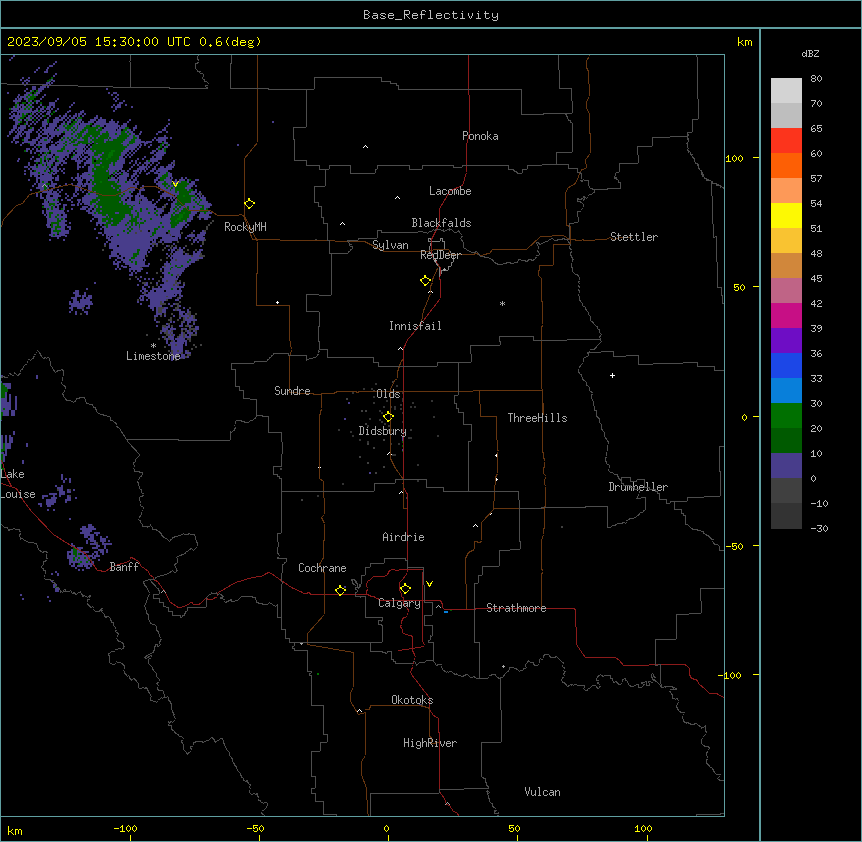Select the yellow diamond marker south of RedDeer
862x842 pixels.
click(x=426, y=281)
